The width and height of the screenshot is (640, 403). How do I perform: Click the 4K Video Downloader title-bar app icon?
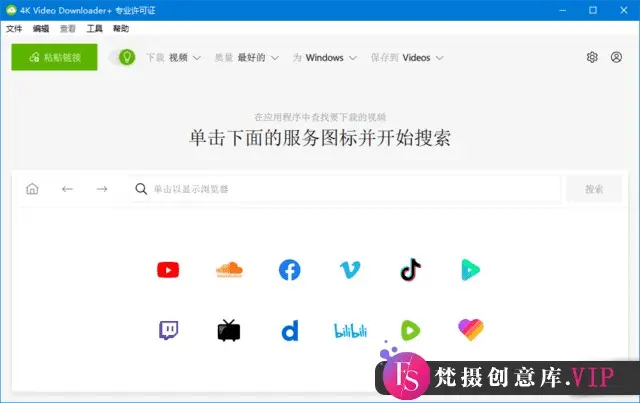(x=11, y=10)
